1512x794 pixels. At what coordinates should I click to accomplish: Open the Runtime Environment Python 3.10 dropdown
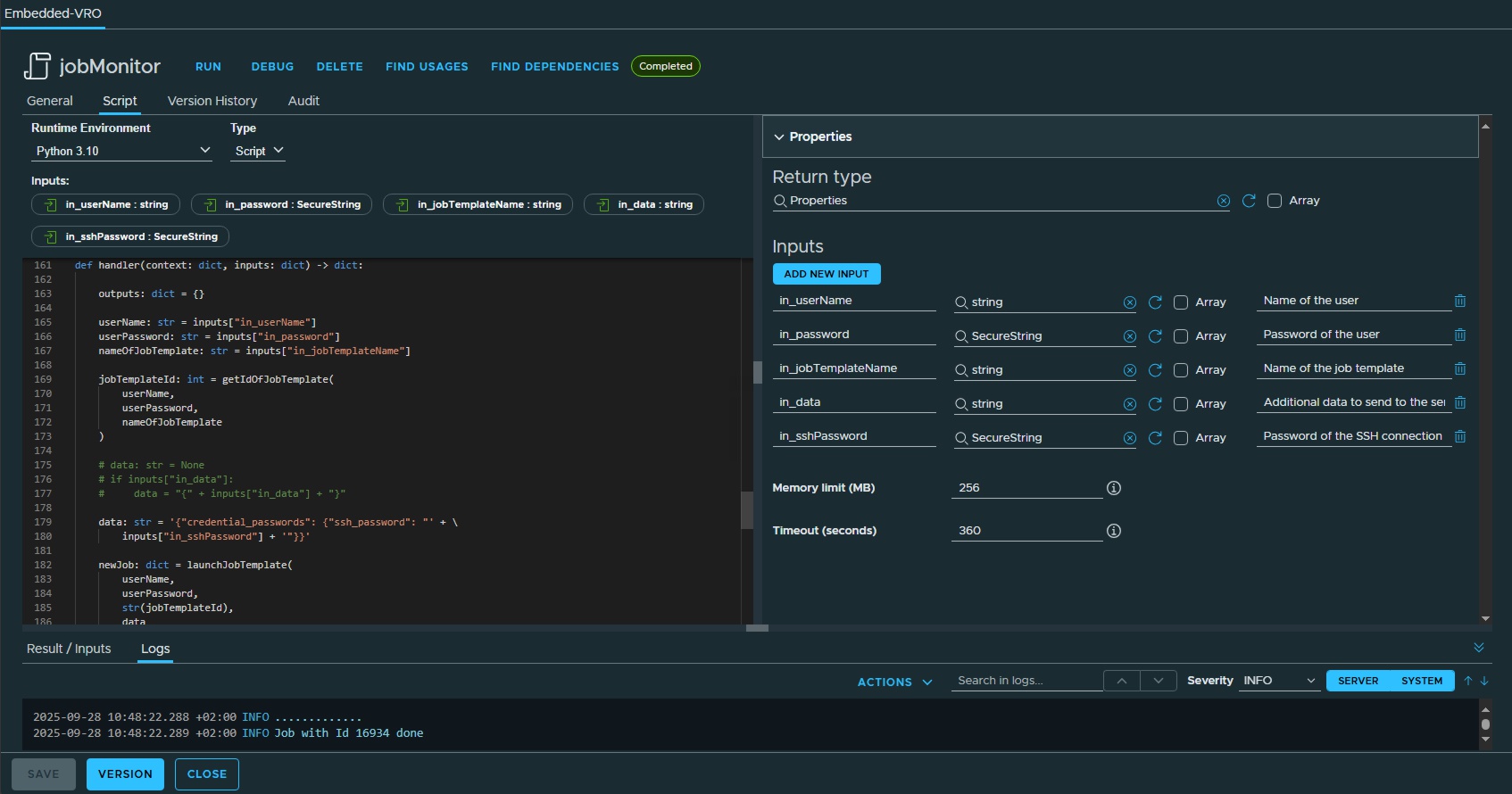pyautogui.click(x=122, y=151)
